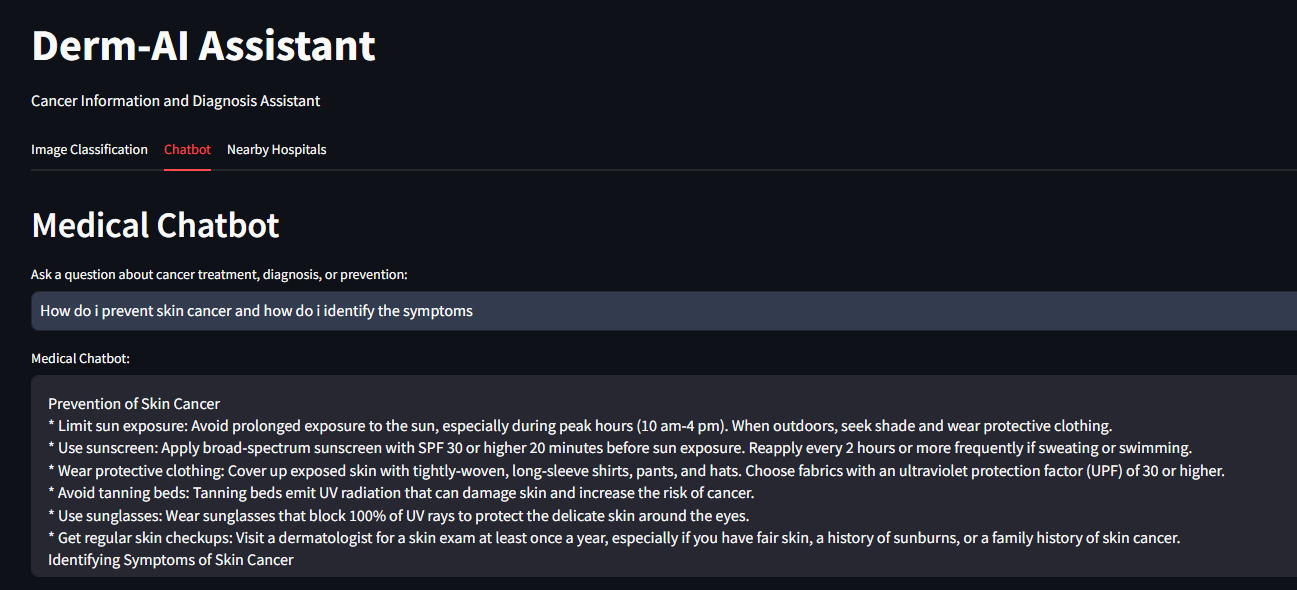Click the large Medical Chatbot section heading
This screenshot has width=1297, height=590.
click(x=155, y=225)
